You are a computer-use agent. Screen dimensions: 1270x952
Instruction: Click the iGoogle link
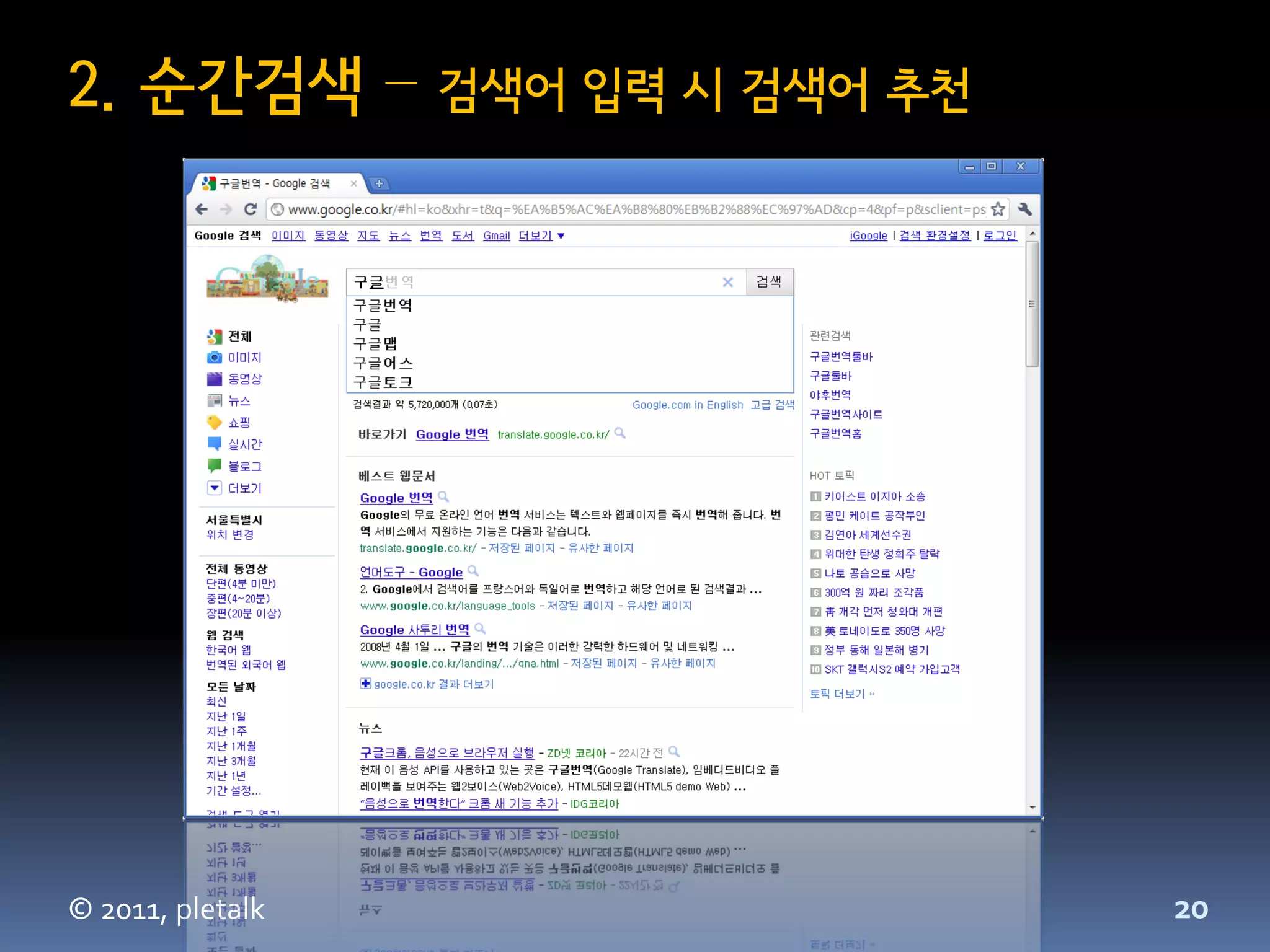pos(868,236)
